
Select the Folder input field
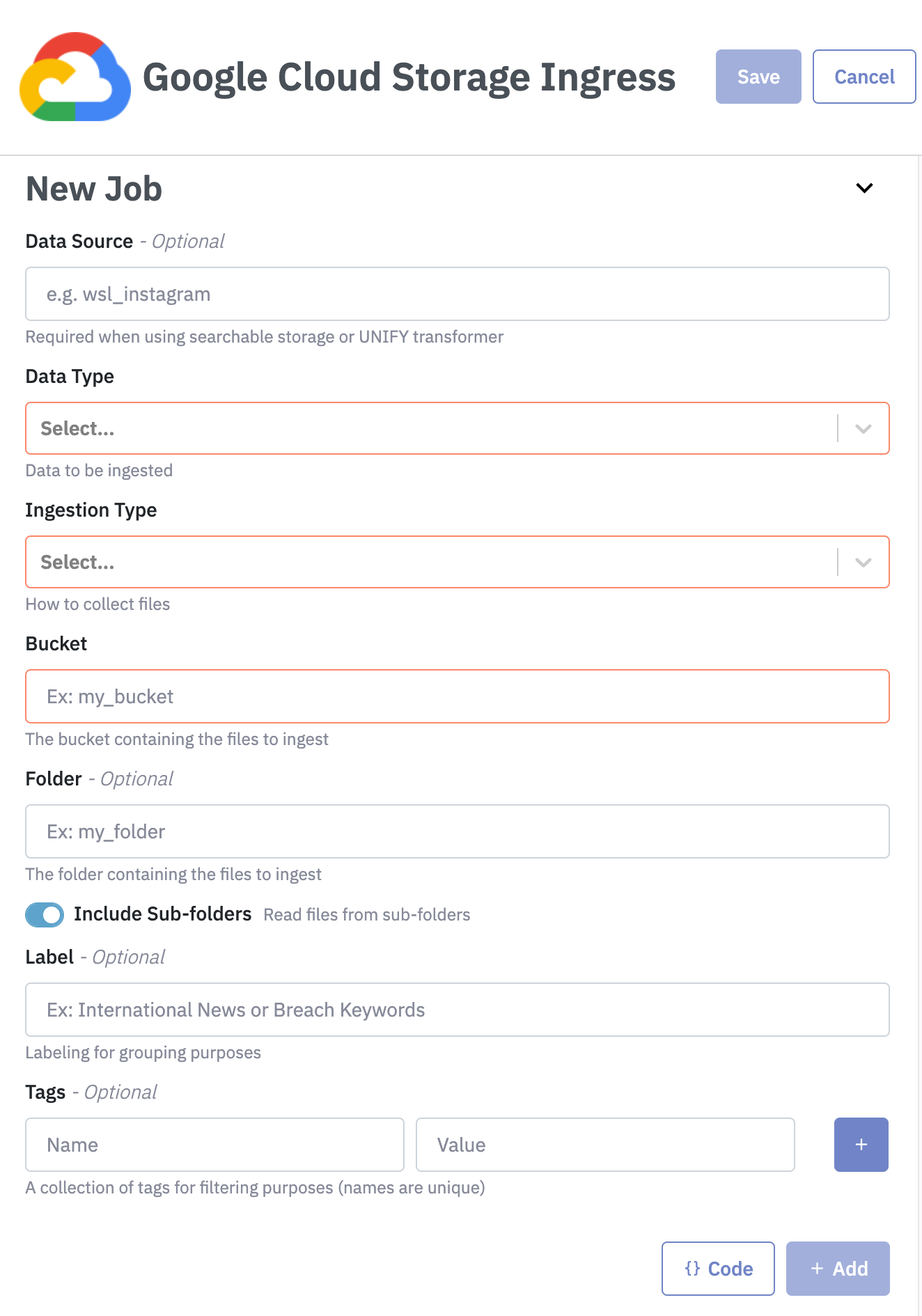(457, 831)
